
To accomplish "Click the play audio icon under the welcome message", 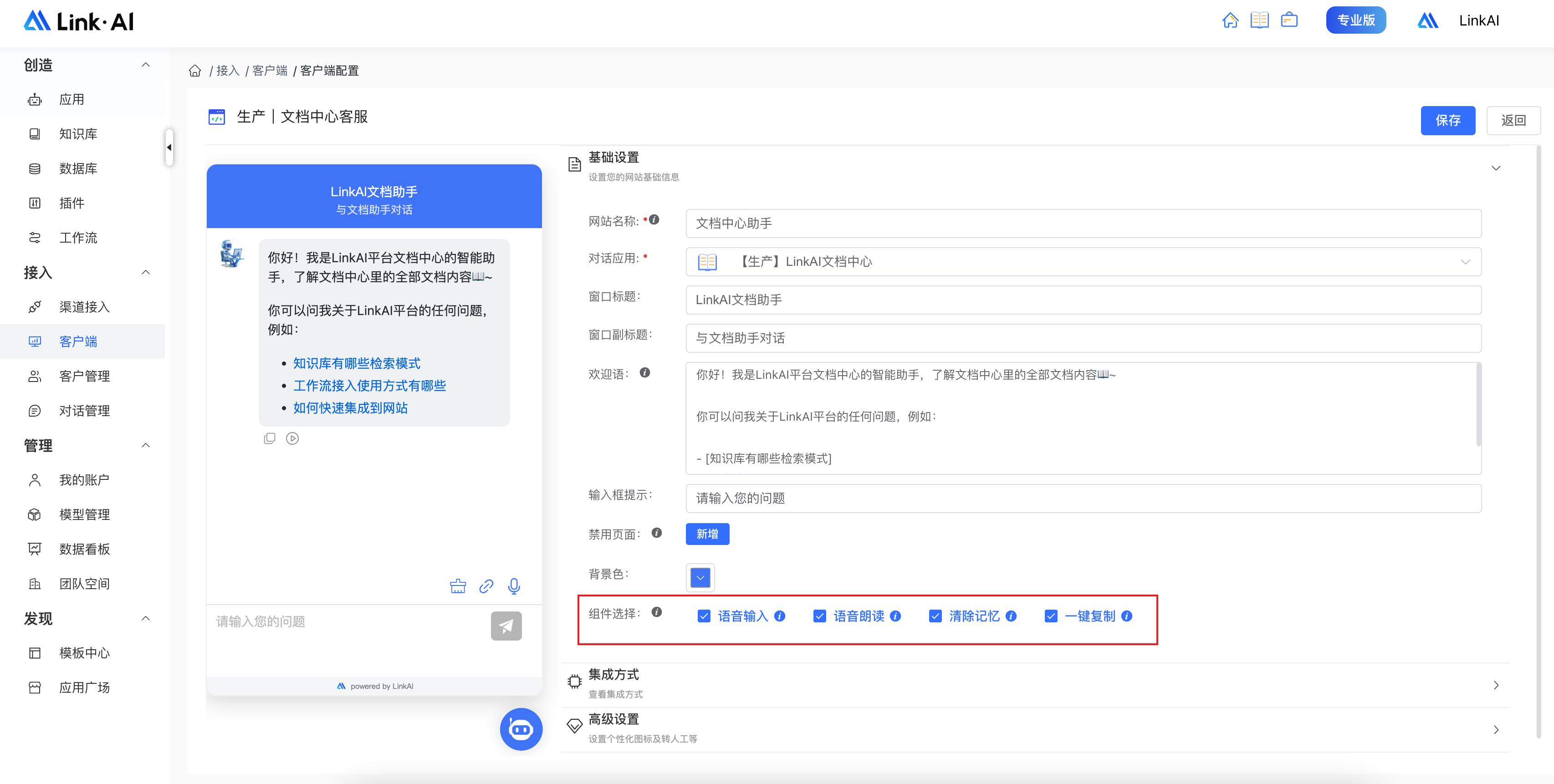I will point(292,438).
